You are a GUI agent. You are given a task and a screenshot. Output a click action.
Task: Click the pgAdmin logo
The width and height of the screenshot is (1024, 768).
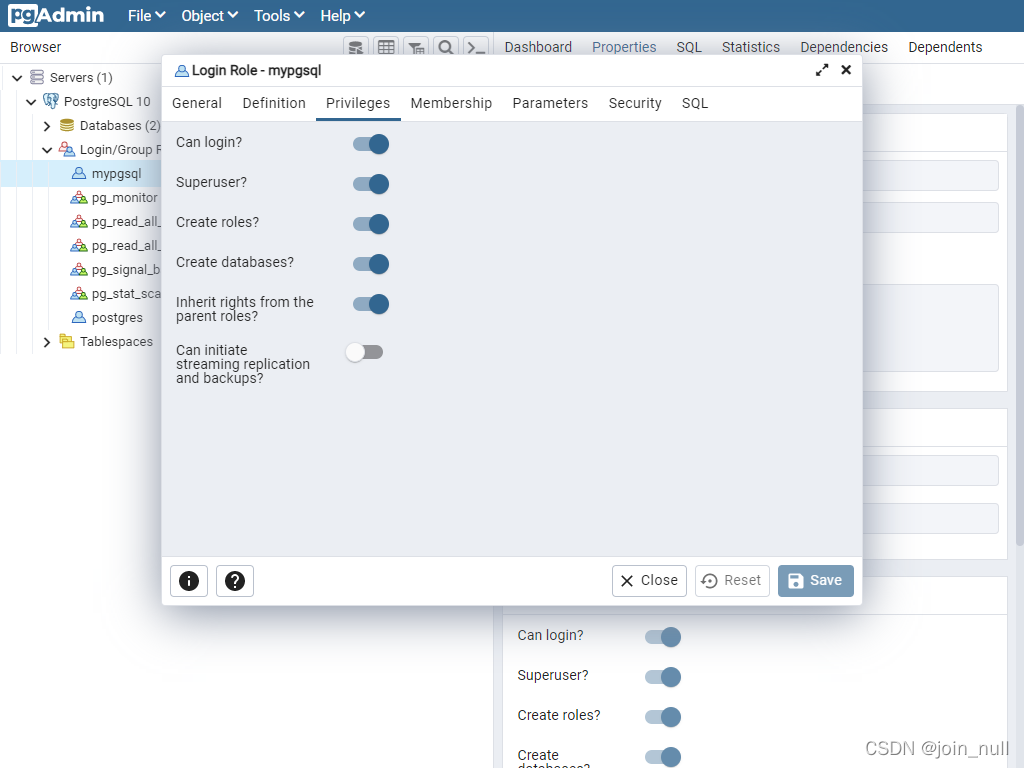(x=56, y=15)
